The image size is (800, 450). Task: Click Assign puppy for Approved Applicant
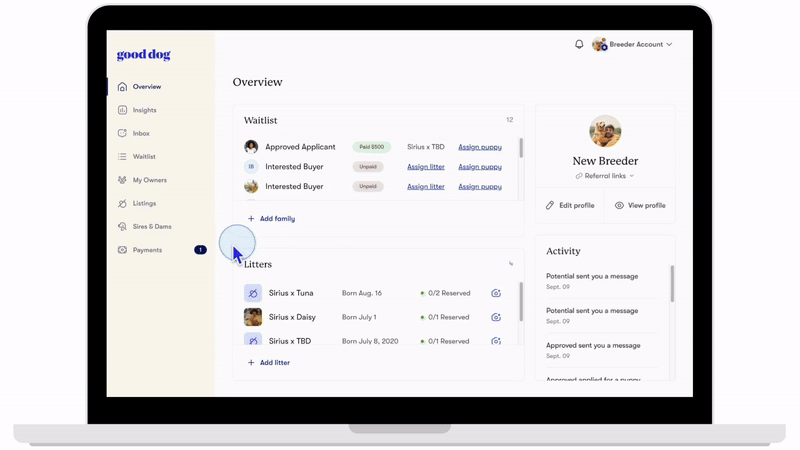point(480,147)
